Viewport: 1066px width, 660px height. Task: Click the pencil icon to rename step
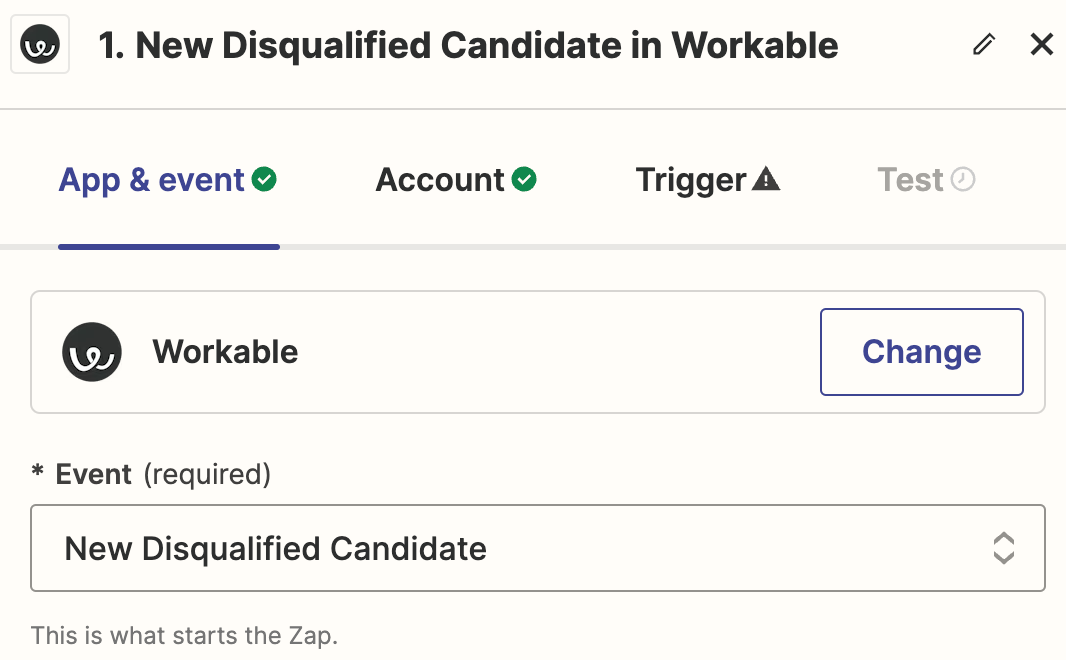point(984,45)
